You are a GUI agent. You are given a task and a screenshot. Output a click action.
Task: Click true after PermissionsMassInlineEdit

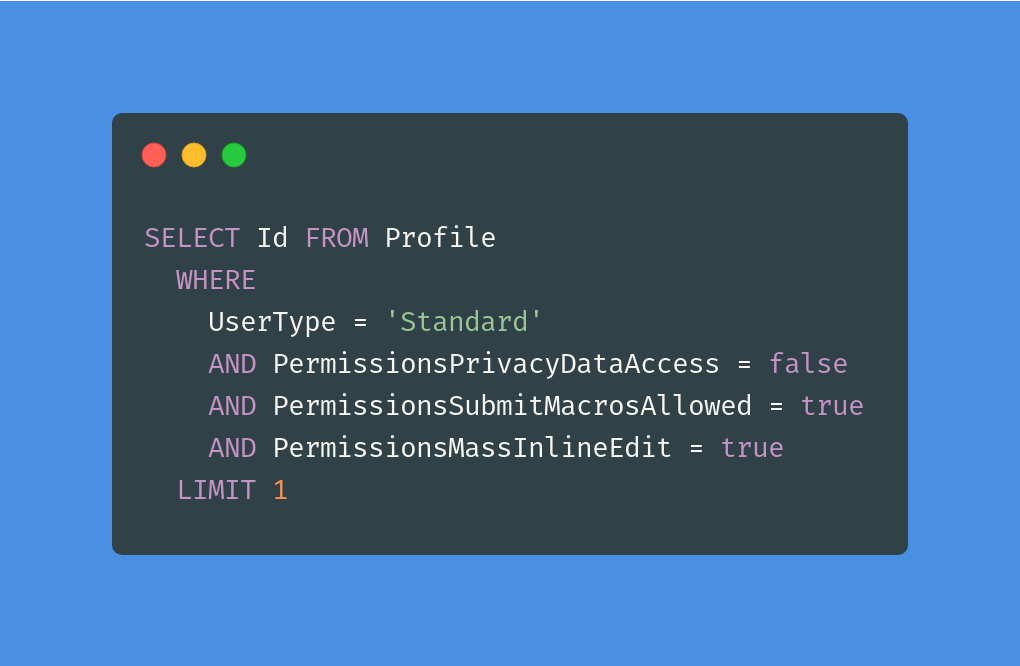[x=752, y=448]
